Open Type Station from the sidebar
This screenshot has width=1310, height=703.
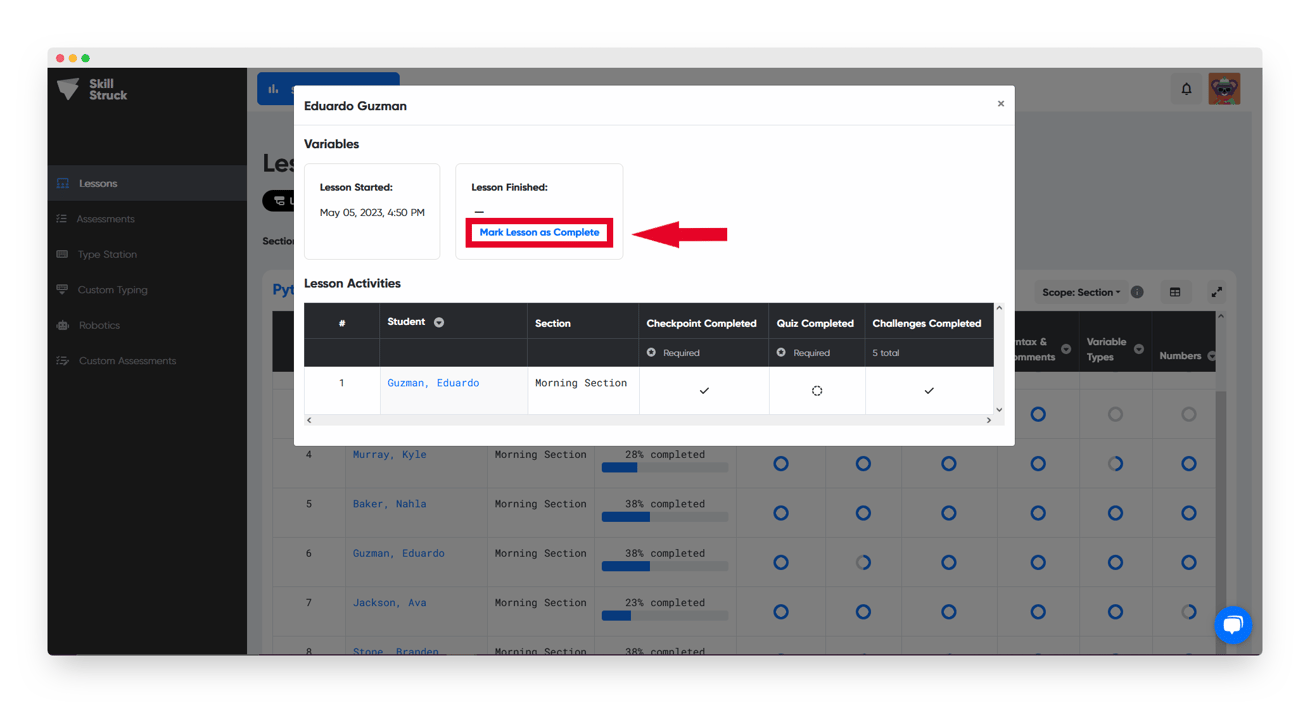click(x=107, y=255)
